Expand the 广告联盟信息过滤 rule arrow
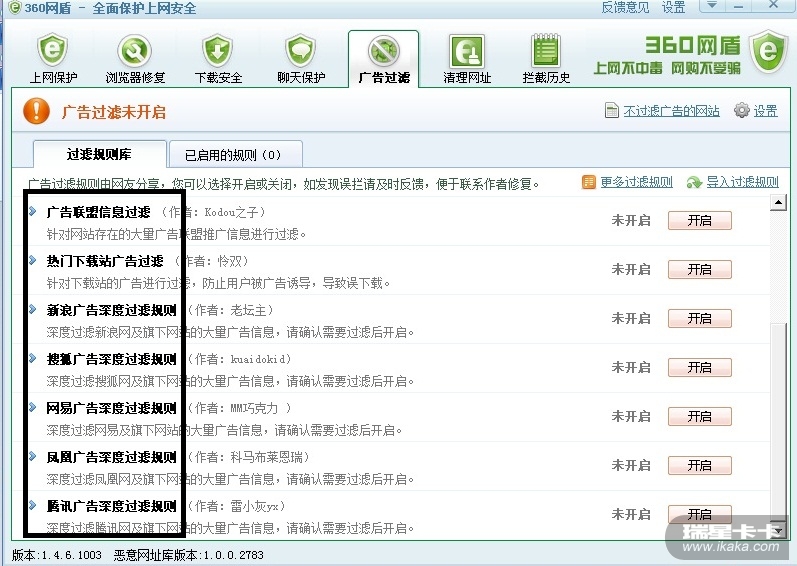Image resolution: width=797 pixels, height=566 pixels. 33,211
